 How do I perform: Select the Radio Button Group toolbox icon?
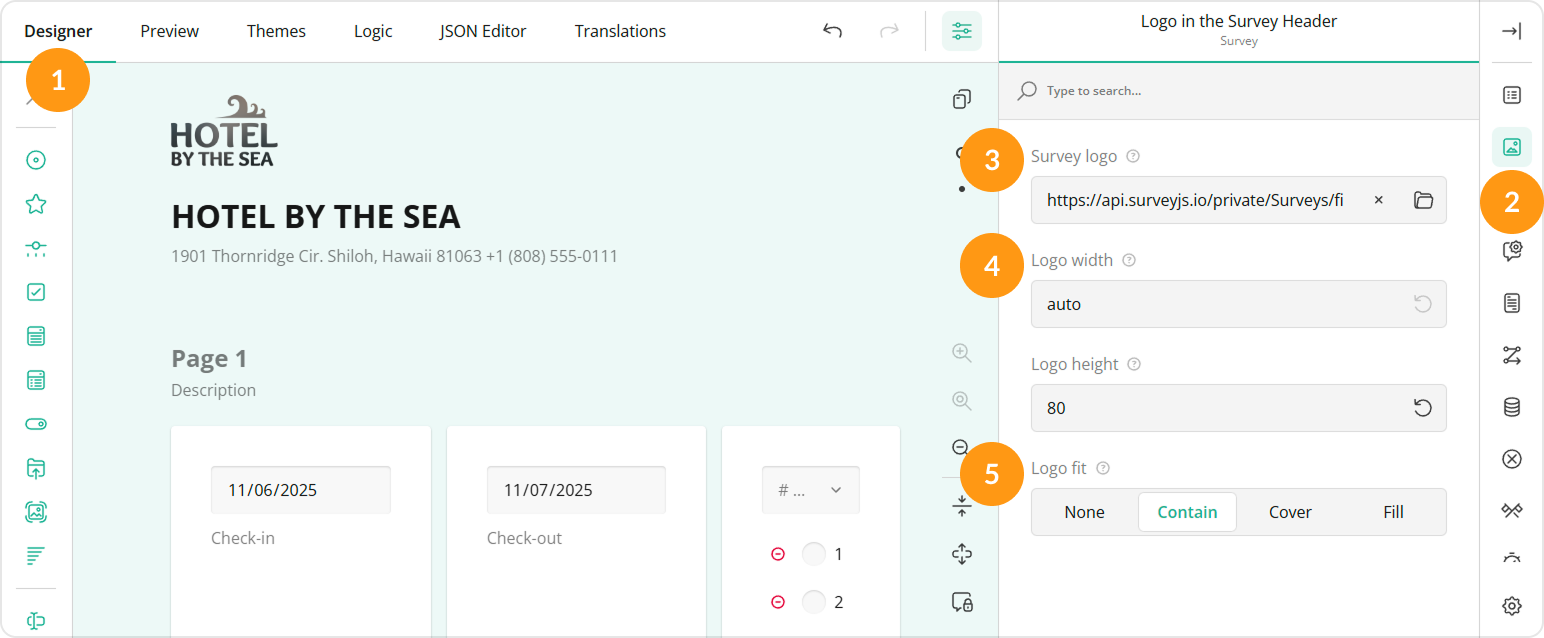[36, 160]
